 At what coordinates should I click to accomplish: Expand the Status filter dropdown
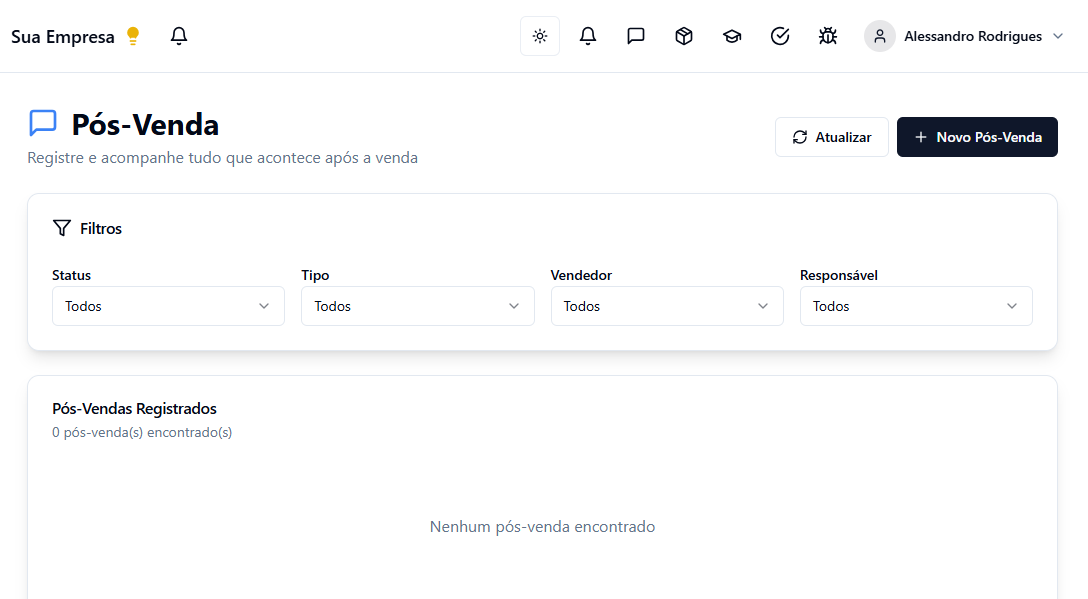[x=168, y=306]
